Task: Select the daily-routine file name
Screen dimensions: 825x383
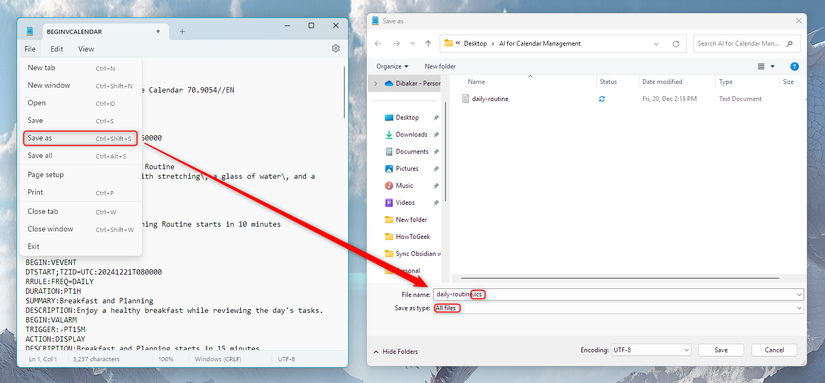Action: coord(490,99)
